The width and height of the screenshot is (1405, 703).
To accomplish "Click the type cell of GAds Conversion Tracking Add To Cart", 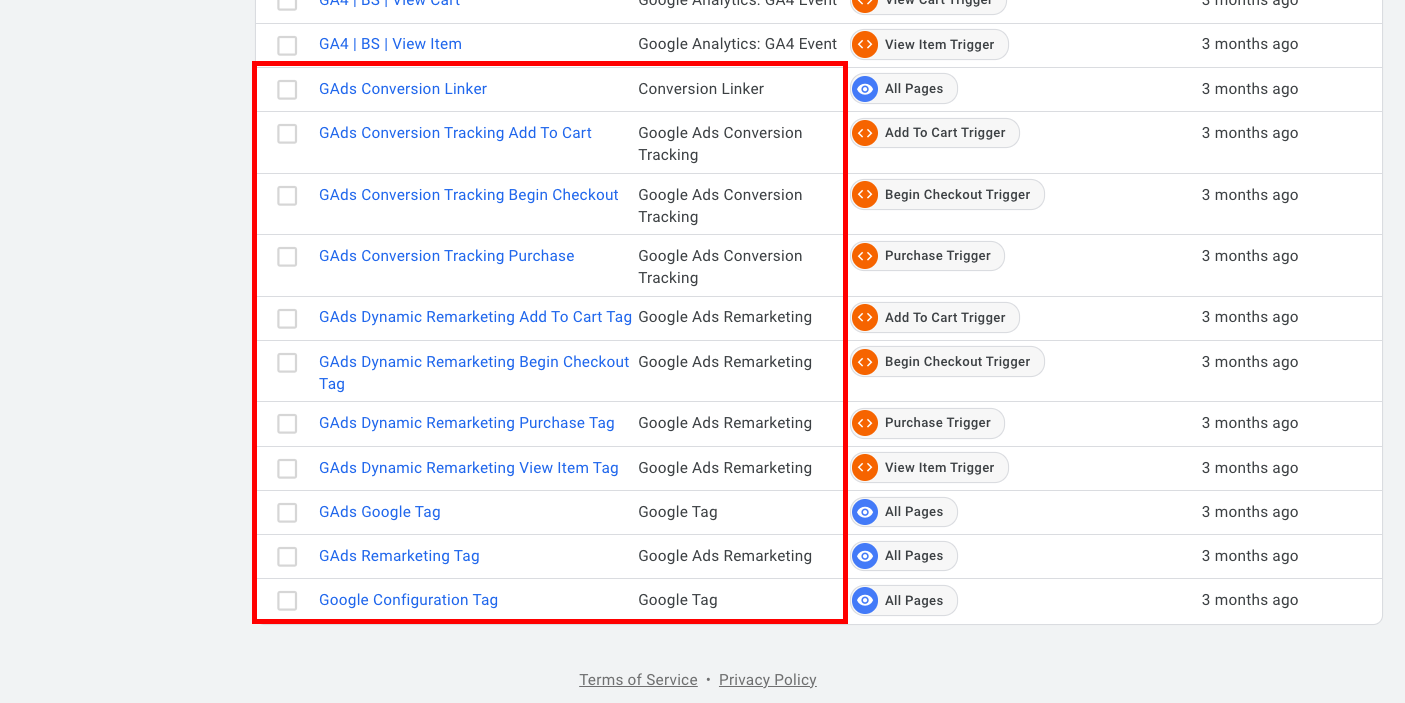I will [x=720, y=144].
